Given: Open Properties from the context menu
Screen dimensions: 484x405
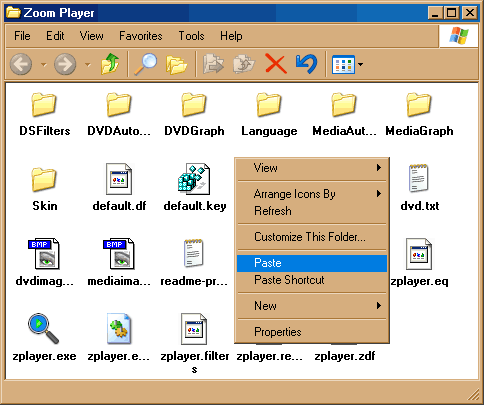Looking at the screenshot, I should (312, 332).
